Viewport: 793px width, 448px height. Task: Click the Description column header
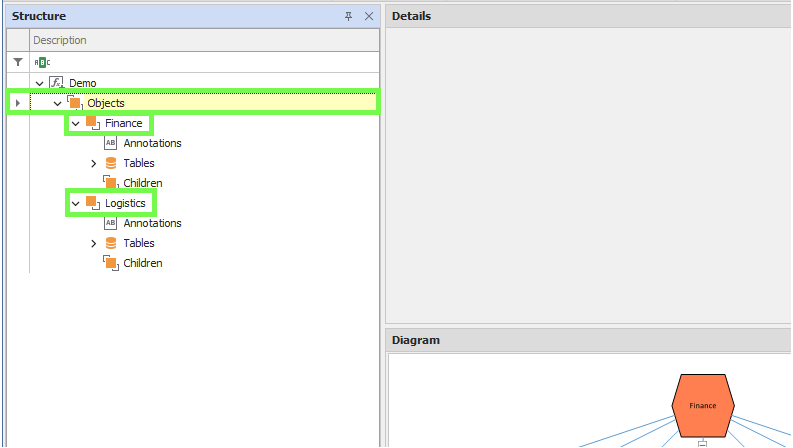tap(60, 40)
